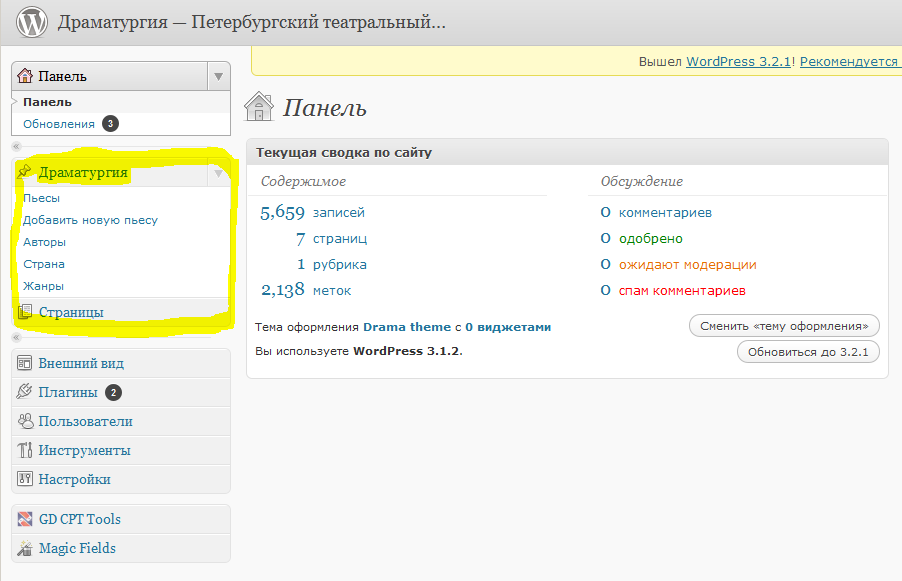Collapse sidebar using top separator arrow
902x581 pixels.
click(x=16, y=147)
